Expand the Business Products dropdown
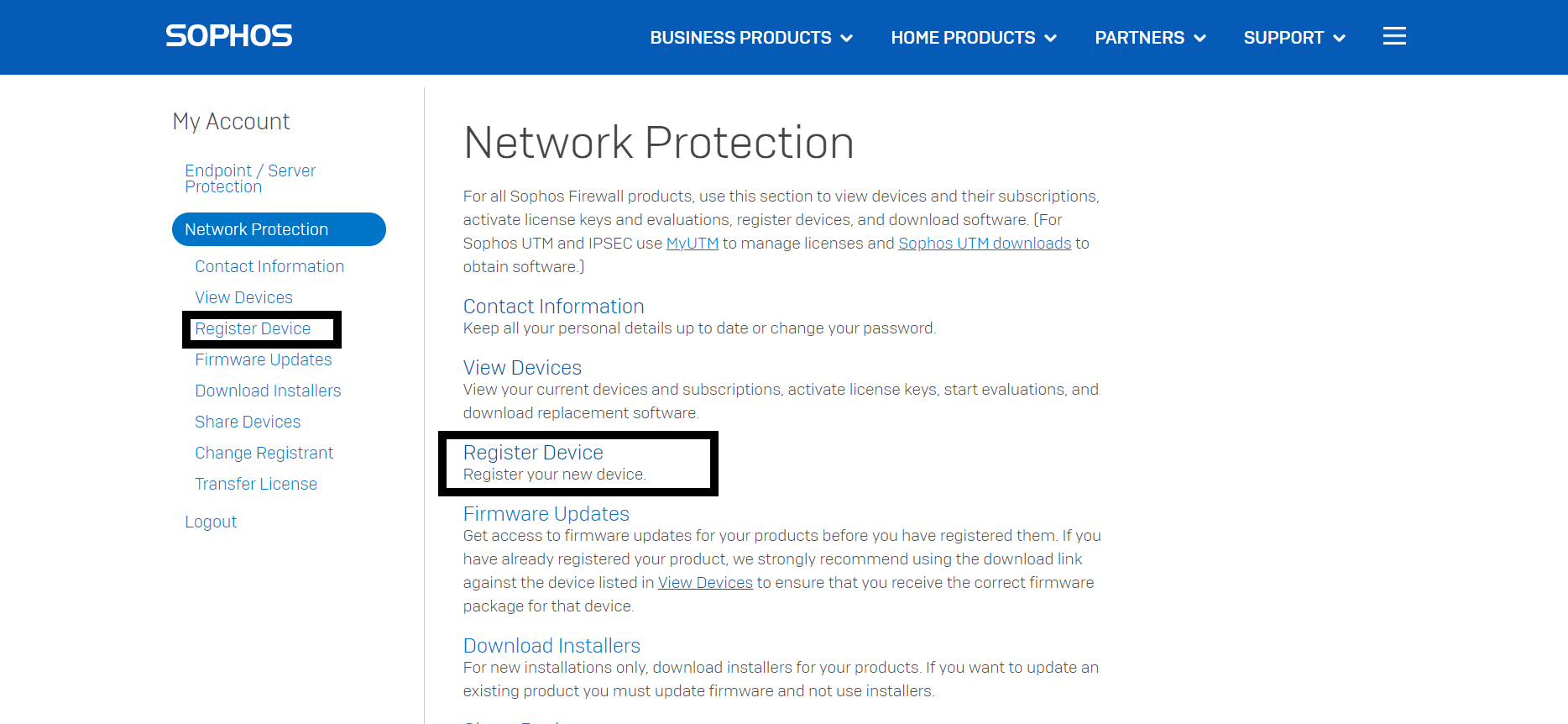Screen dimensions: 1568x724 pos(751,38)
